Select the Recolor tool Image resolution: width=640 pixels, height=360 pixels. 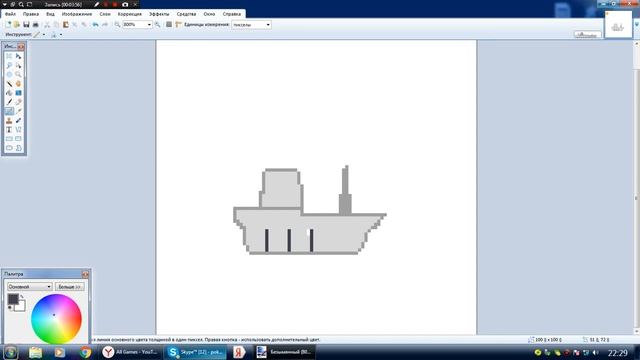click(x=18, y=120)
